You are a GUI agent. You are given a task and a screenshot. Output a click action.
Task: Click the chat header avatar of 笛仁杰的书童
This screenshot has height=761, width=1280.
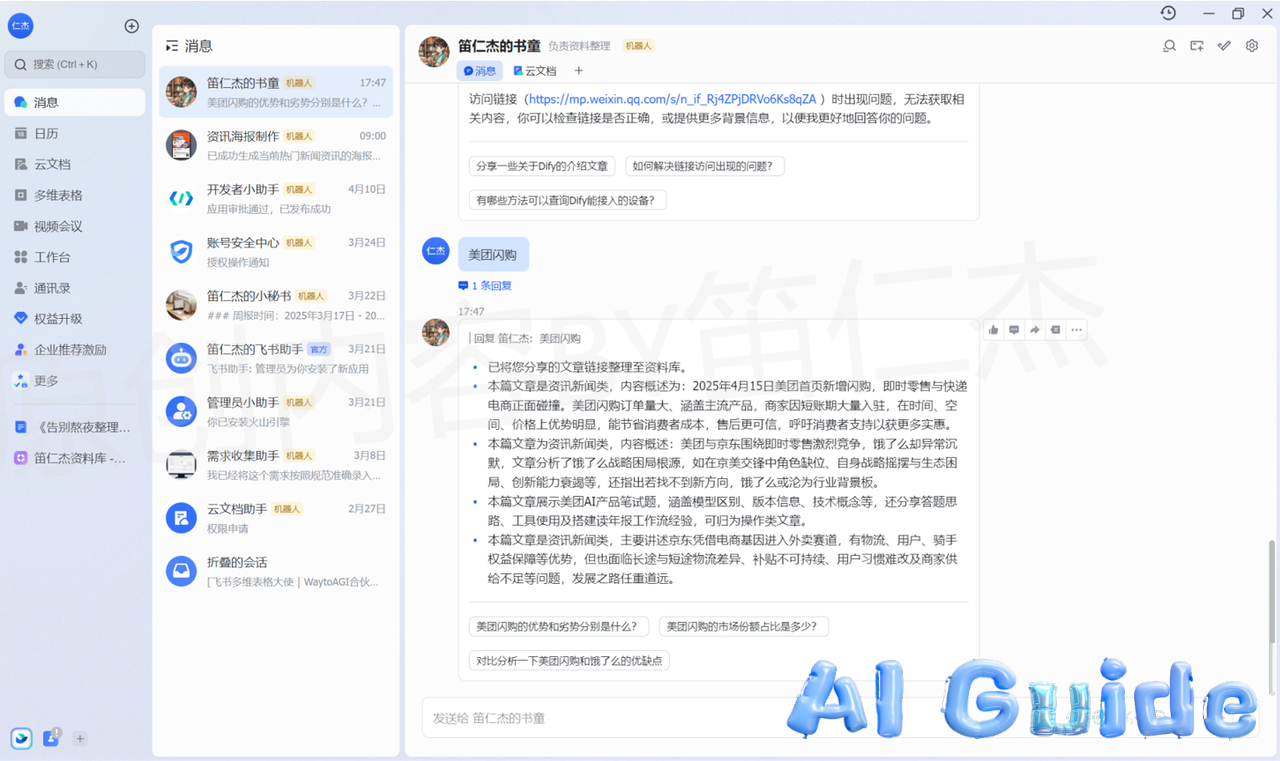434,52
